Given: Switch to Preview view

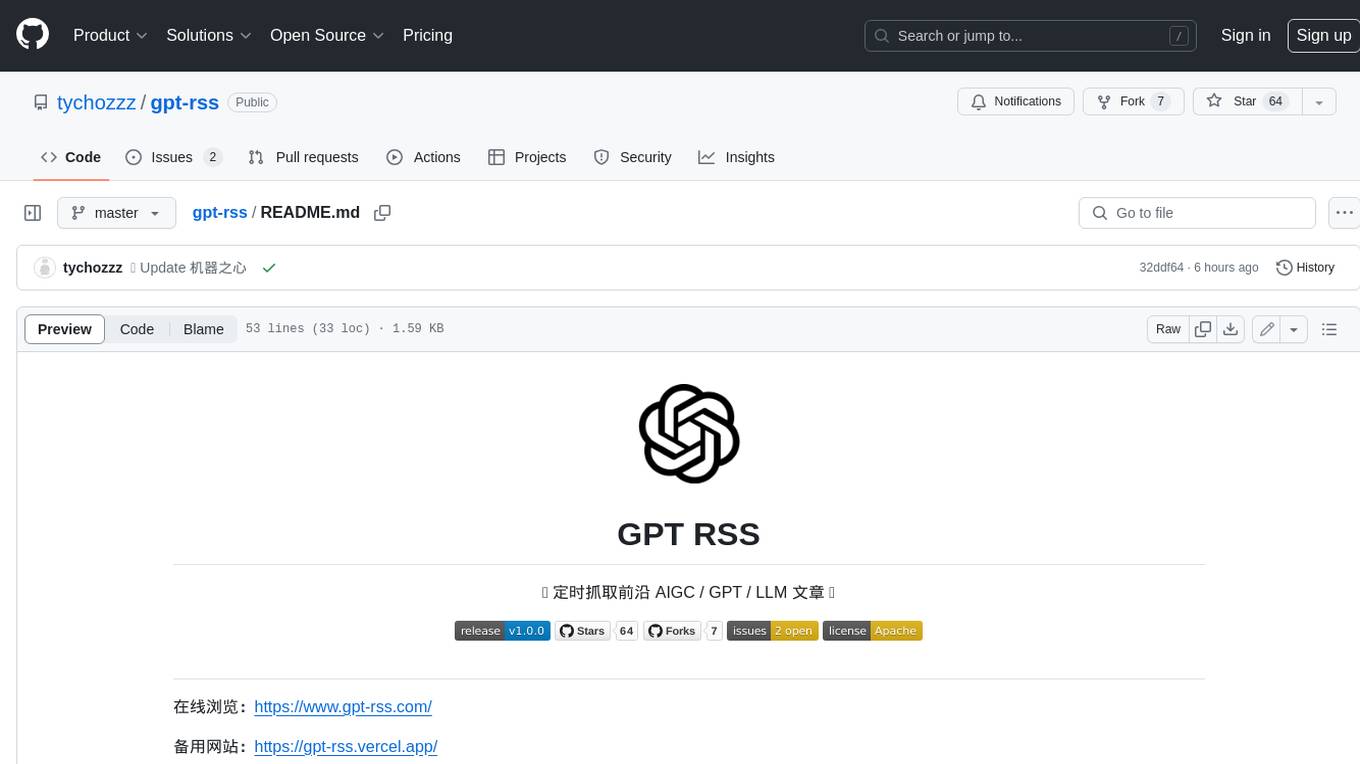Looking at the screenshot, I should click(x=65, y=329).
